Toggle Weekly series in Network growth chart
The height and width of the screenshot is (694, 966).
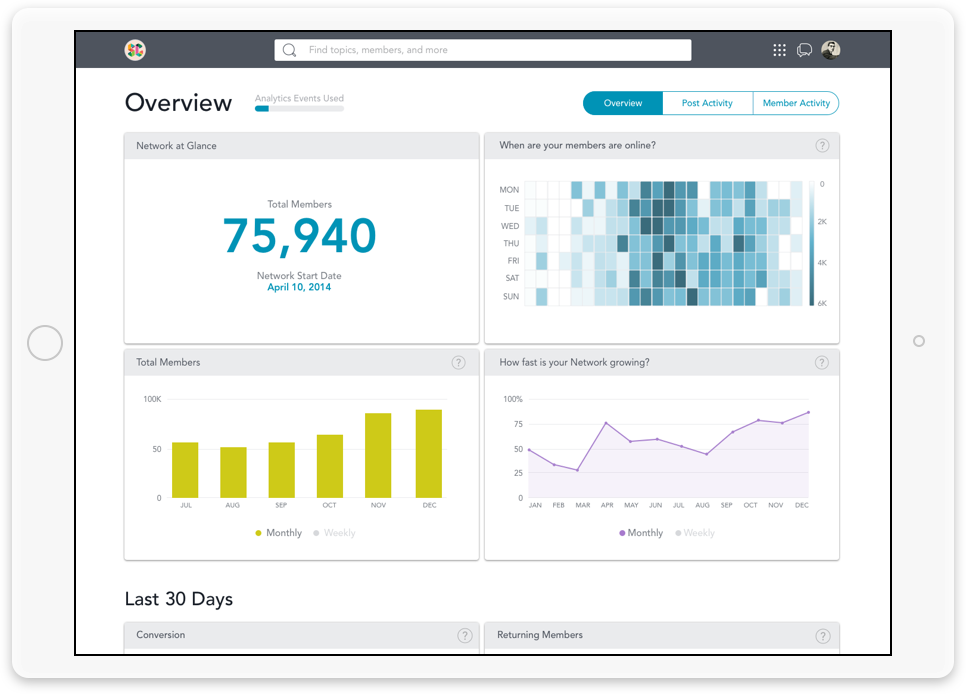(x=694, y=533)
